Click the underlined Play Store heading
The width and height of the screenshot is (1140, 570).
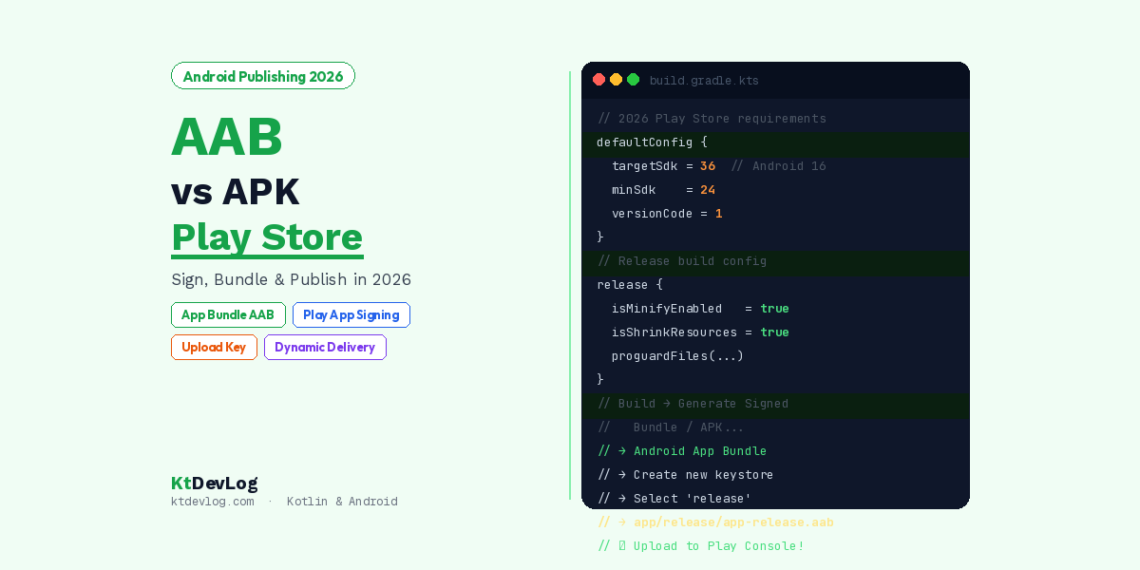pos(267,238)
